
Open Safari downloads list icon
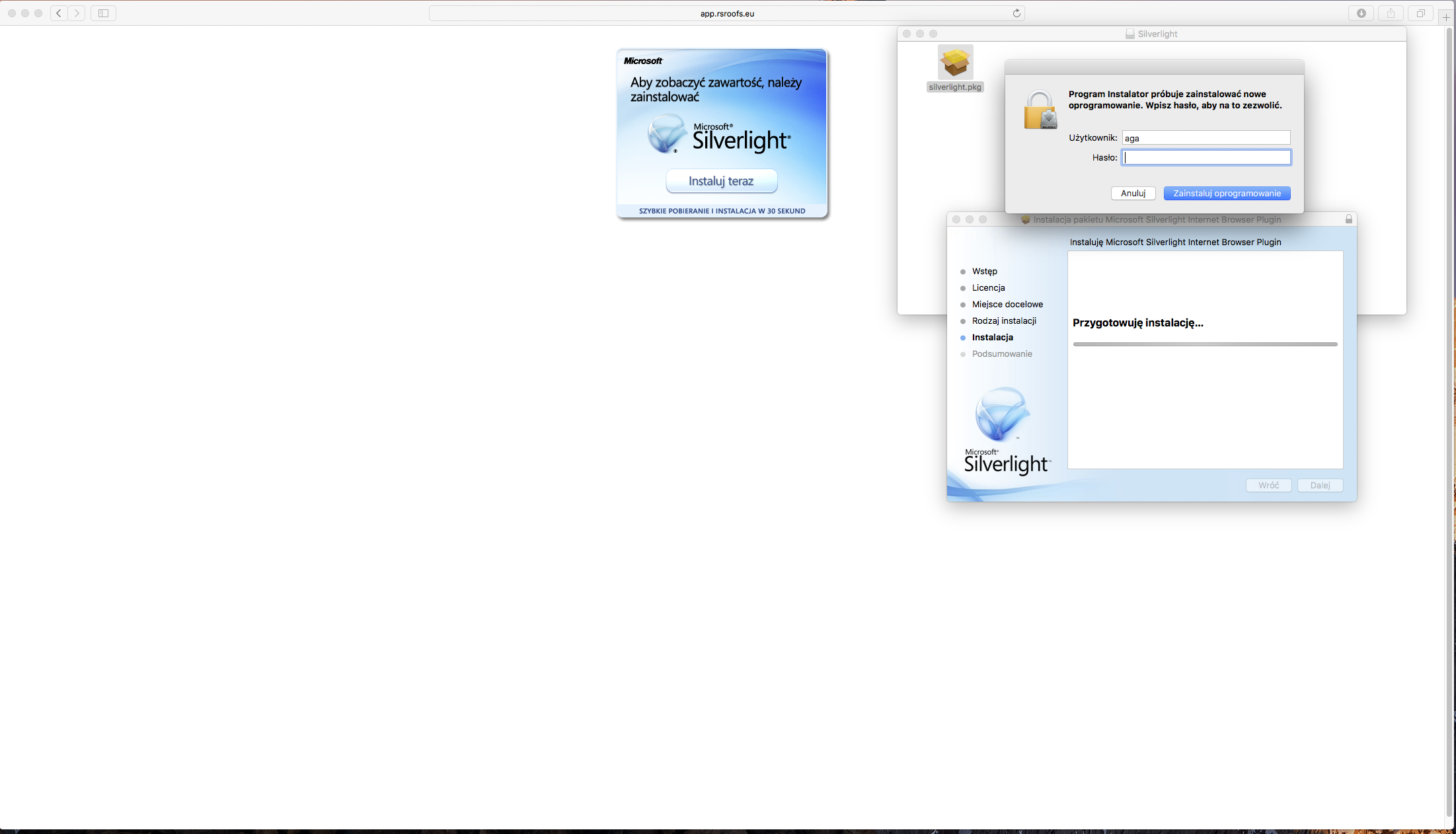(x=1361, y=13)
